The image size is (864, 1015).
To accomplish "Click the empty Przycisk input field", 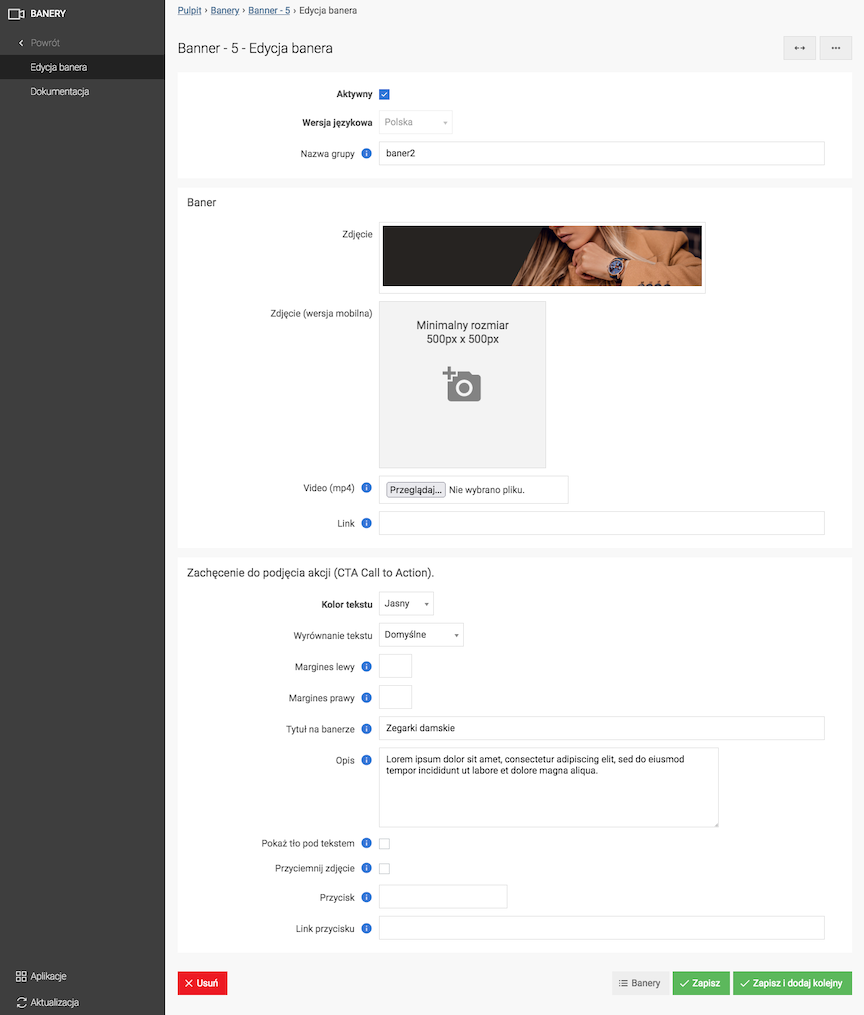I will (x=443, y=897).
